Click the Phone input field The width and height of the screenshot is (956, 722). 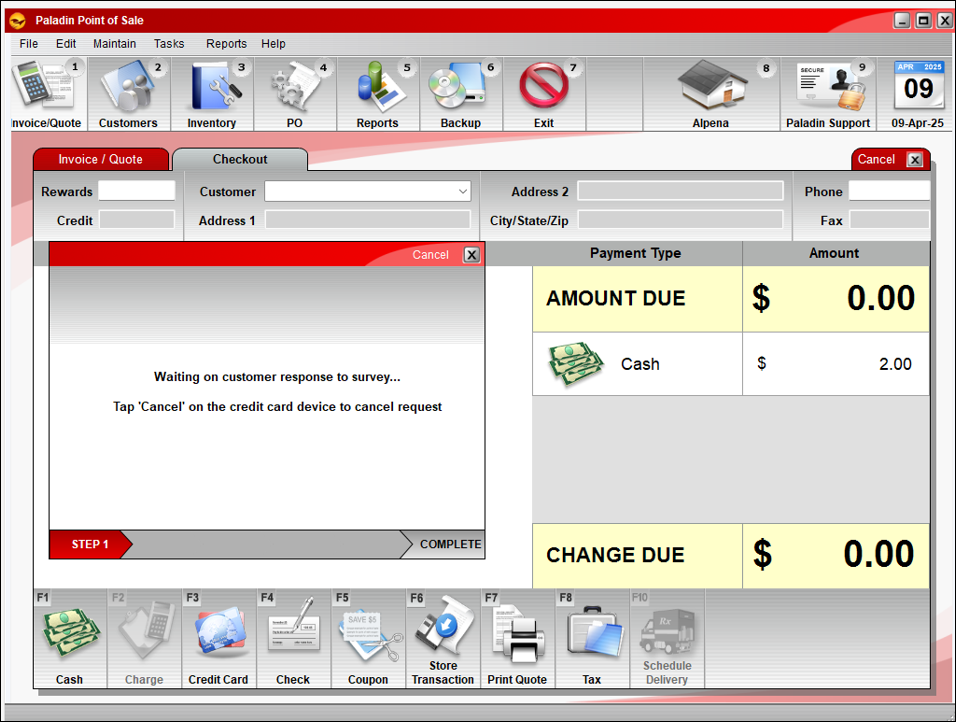click(890, 191)
